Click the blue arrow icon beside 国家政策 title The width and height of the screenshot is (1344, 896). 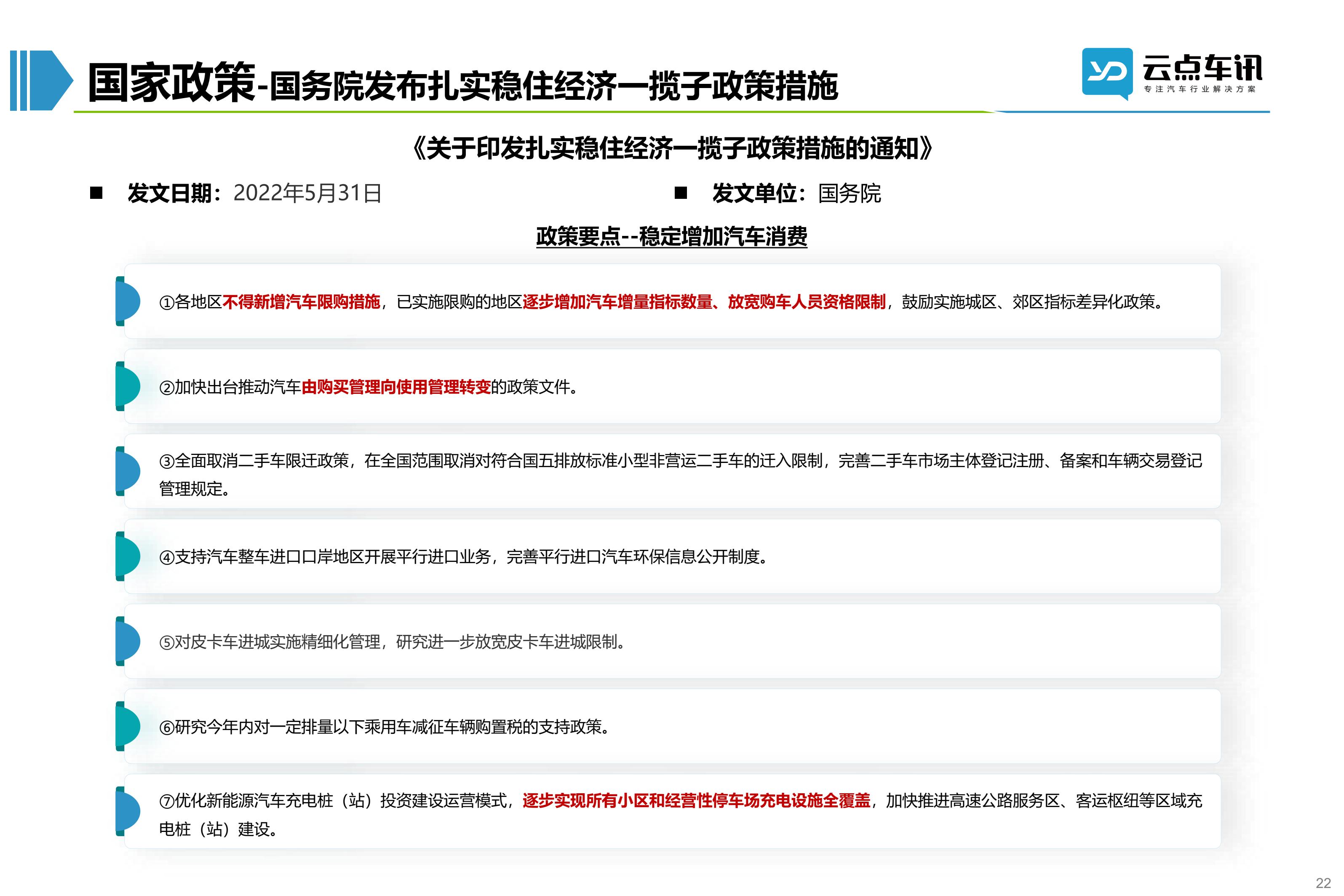point(42,80)
